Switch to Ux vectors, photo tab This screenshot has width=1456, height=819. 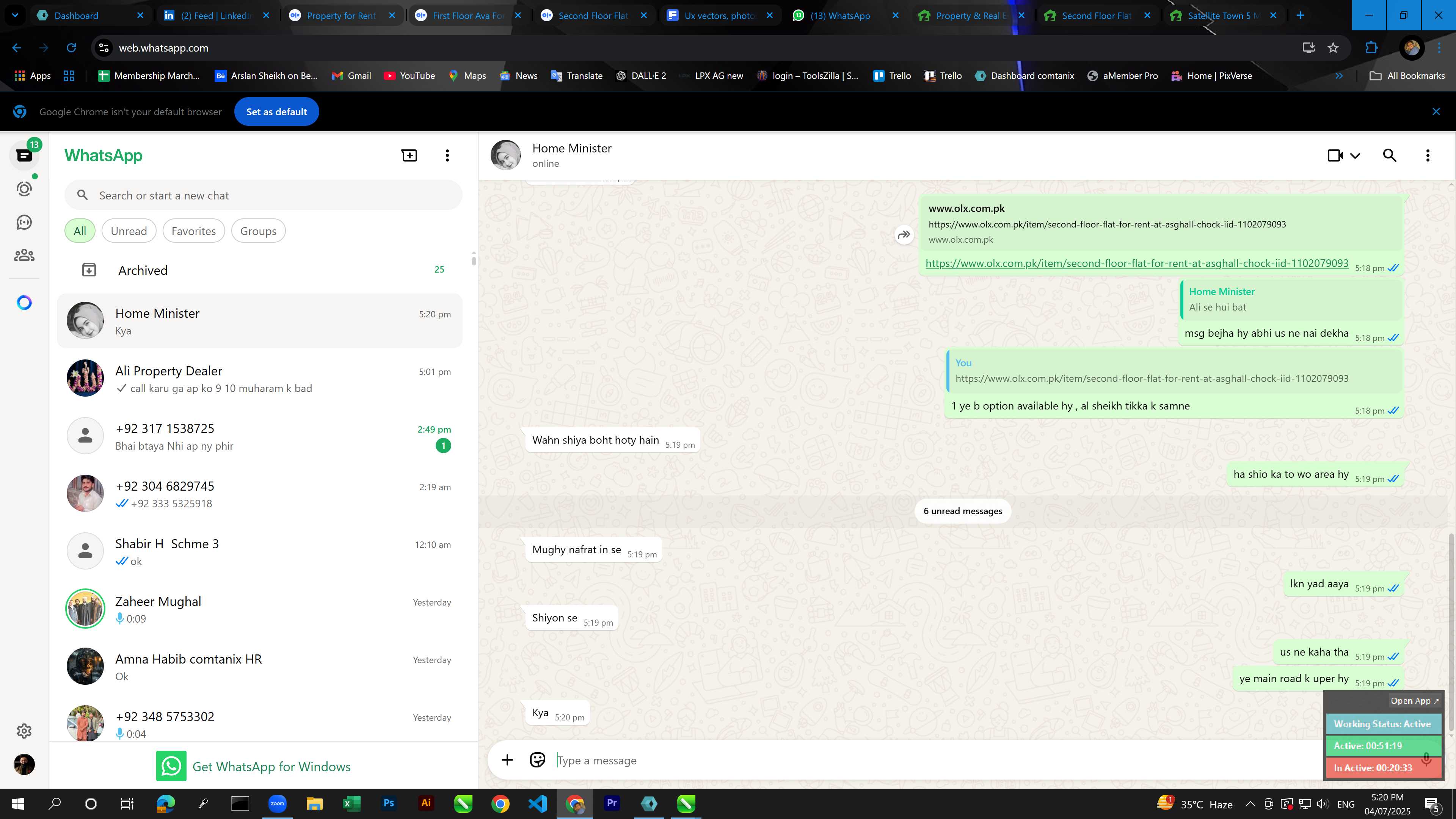pyautogui.click(x=720, y=16)
